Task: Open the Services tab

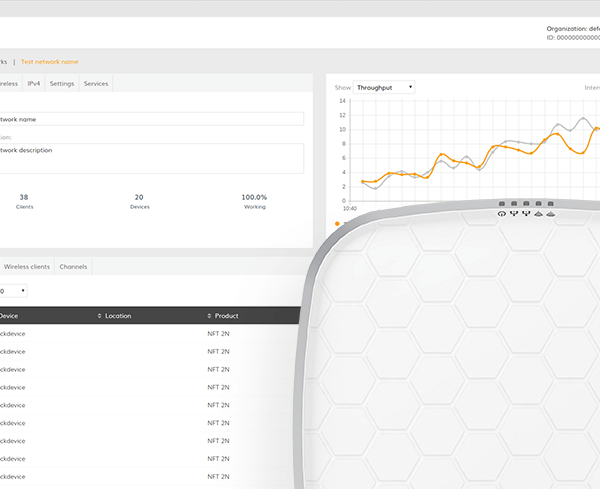Action: point(96,83)
